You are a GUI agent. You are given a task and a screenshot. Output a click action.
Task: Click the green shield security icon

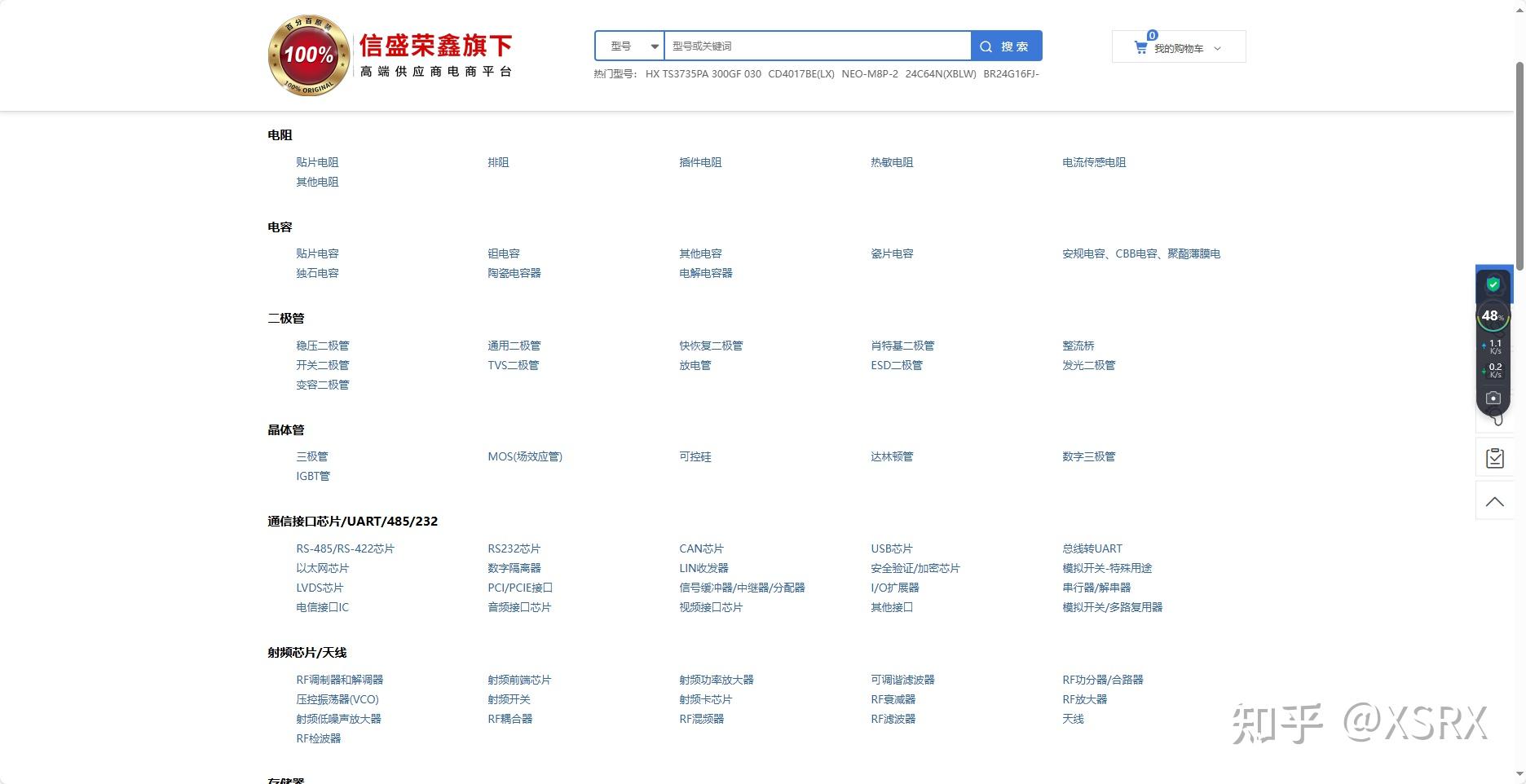pyautogui.click(x=1493, y=284)
